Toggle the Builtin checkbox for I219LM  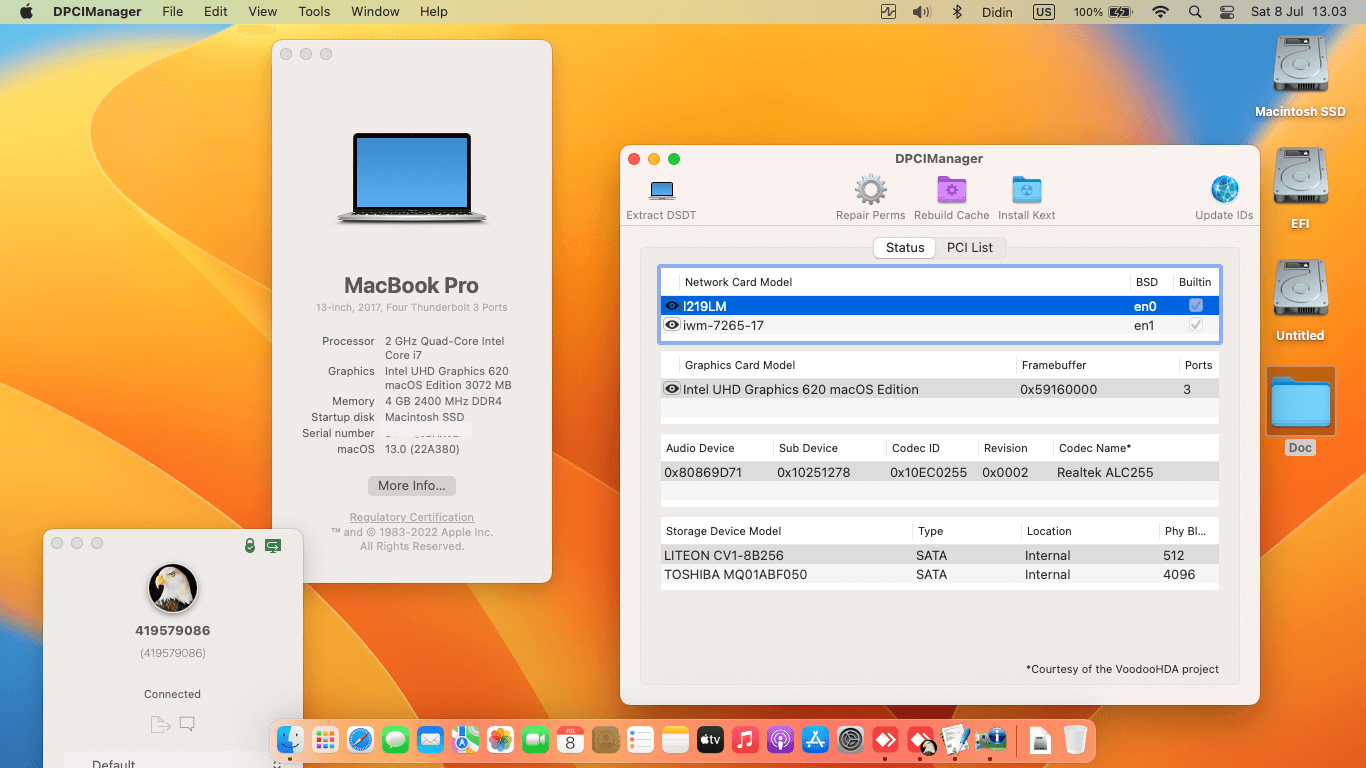click(x=1195, y=306)
